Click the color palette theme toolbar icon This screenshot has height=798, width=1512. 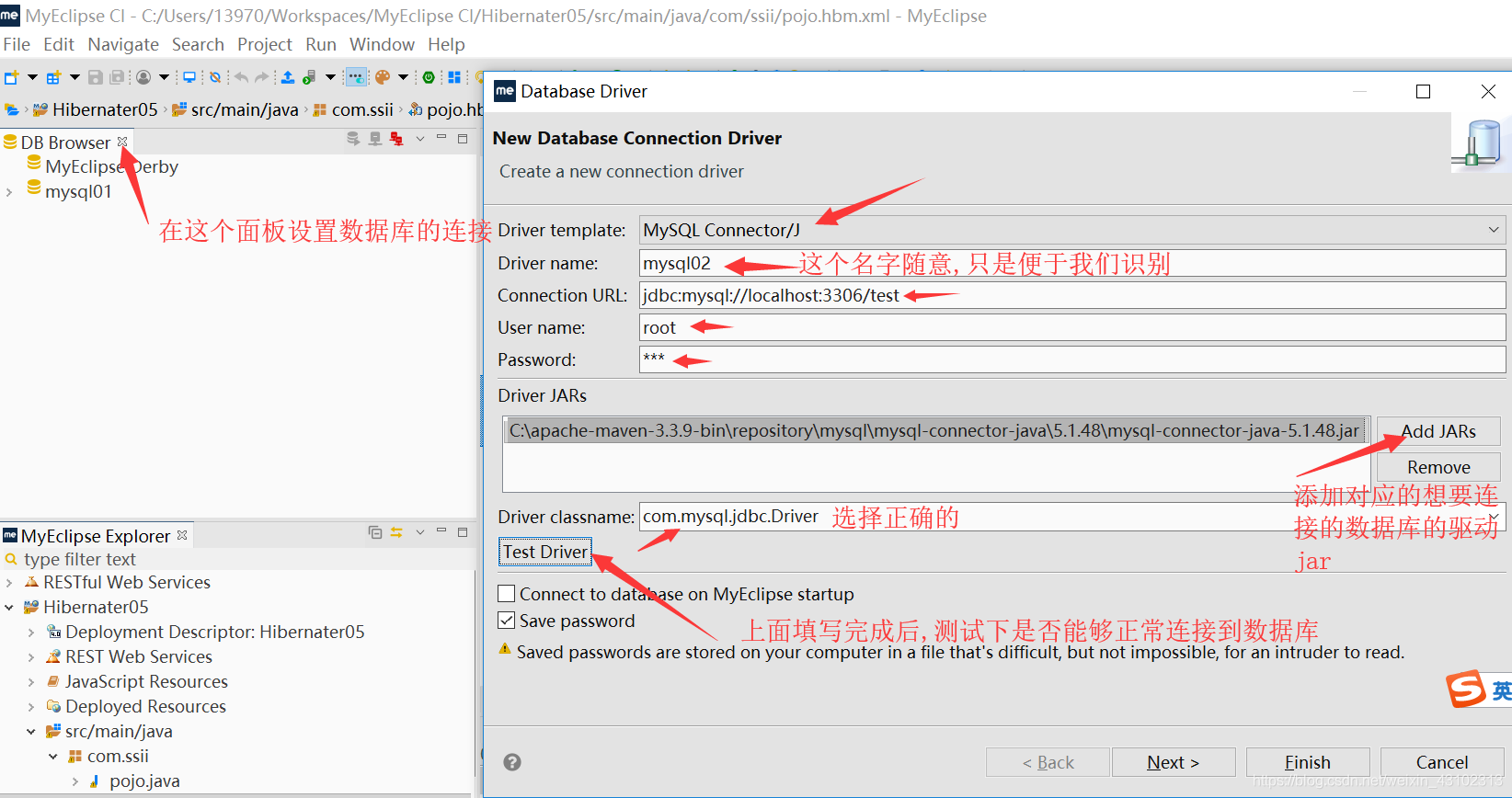383,78
